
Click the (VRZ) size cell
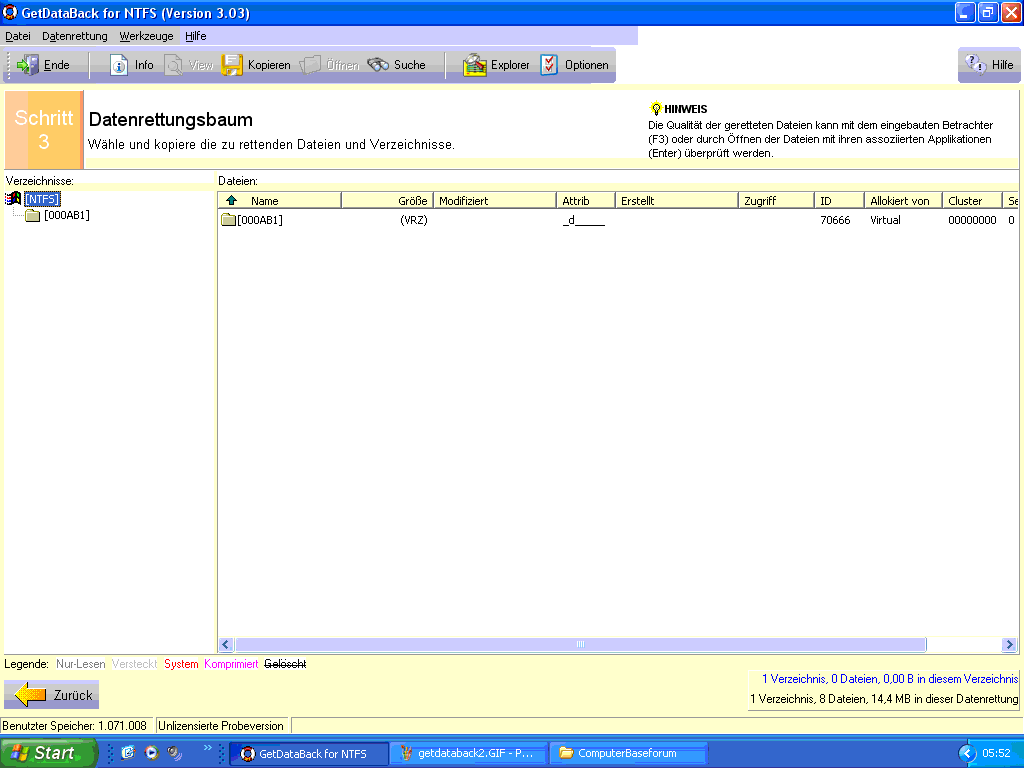tap(413, 220)
